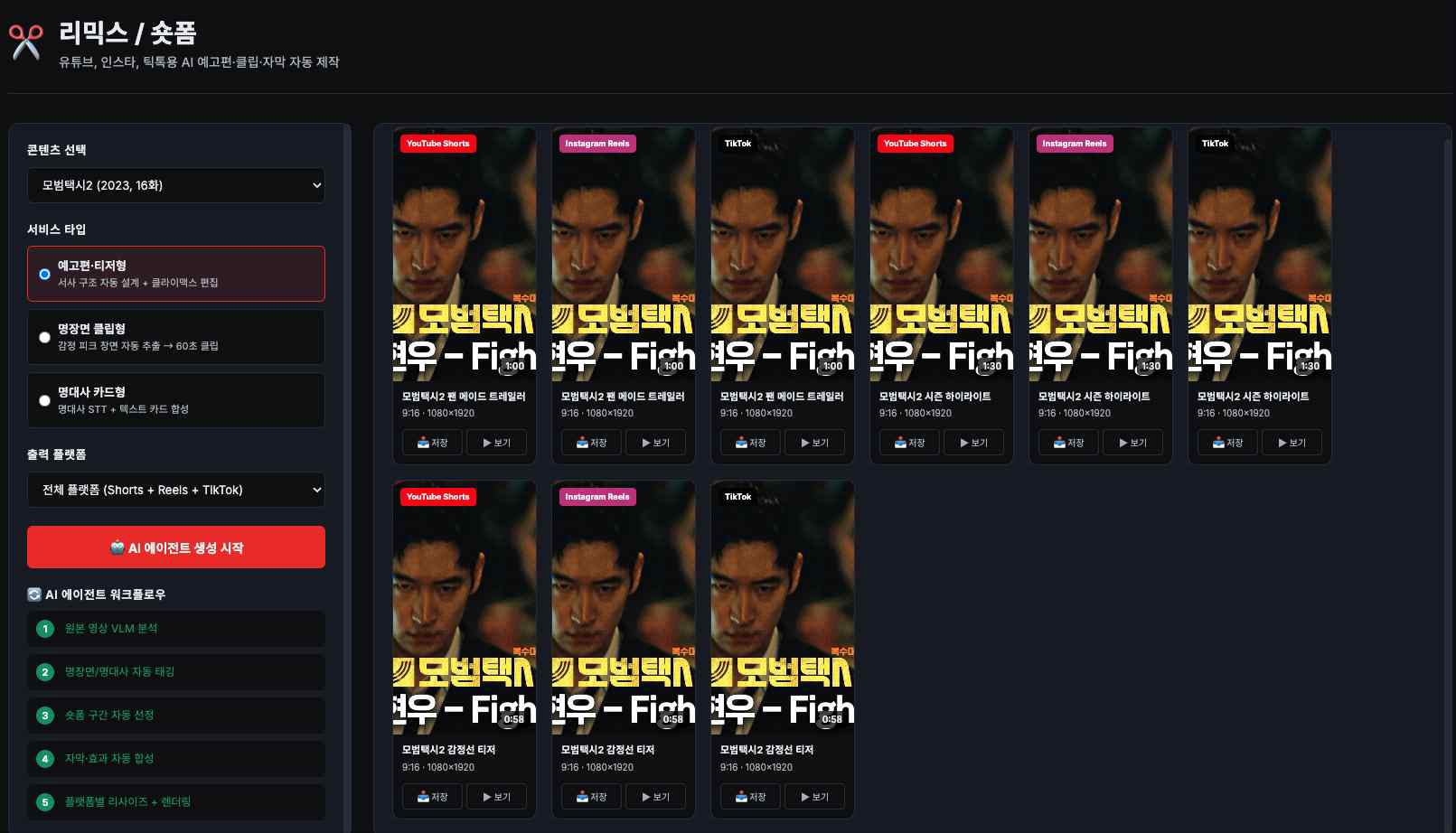Save the YouTube Shorts 팬 메이드 트레일러 clip
The image size is (1456, 833).
tap(432, 443)
